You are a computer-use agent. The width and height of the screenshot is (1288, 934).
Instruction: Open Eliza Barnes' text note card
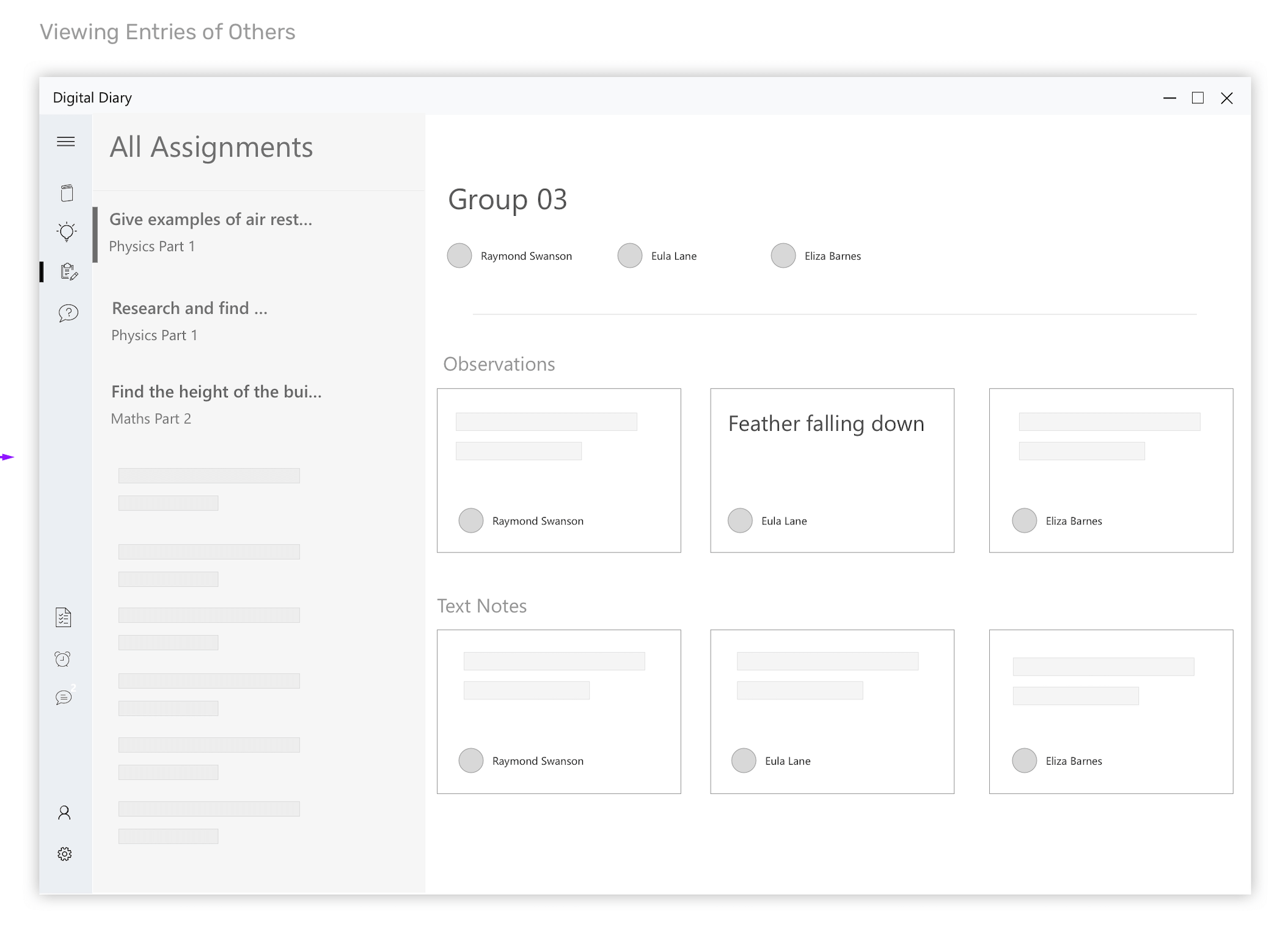(x=1110, y=712)
